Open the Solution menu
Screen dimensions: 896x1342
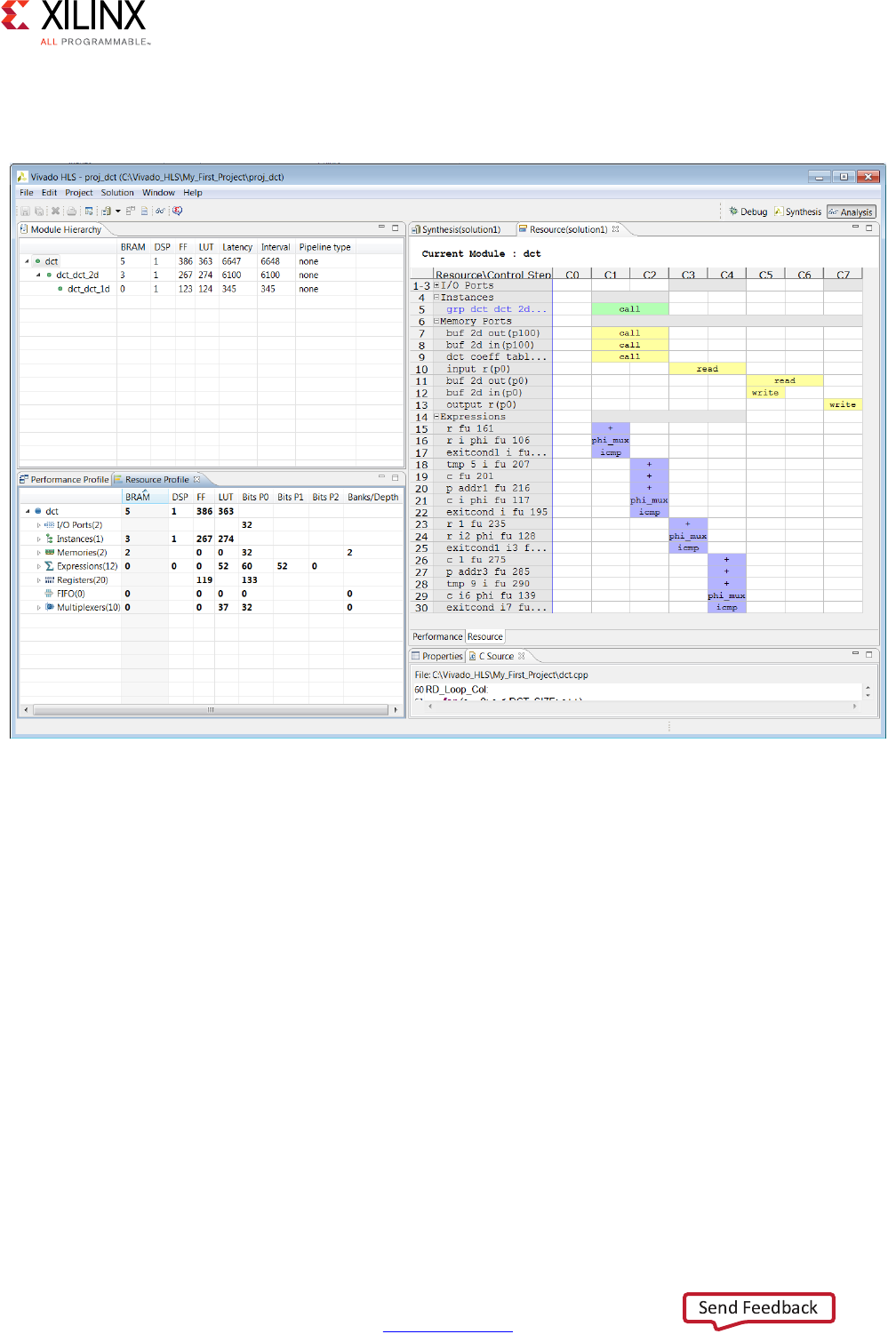click(x=117, y=192)
